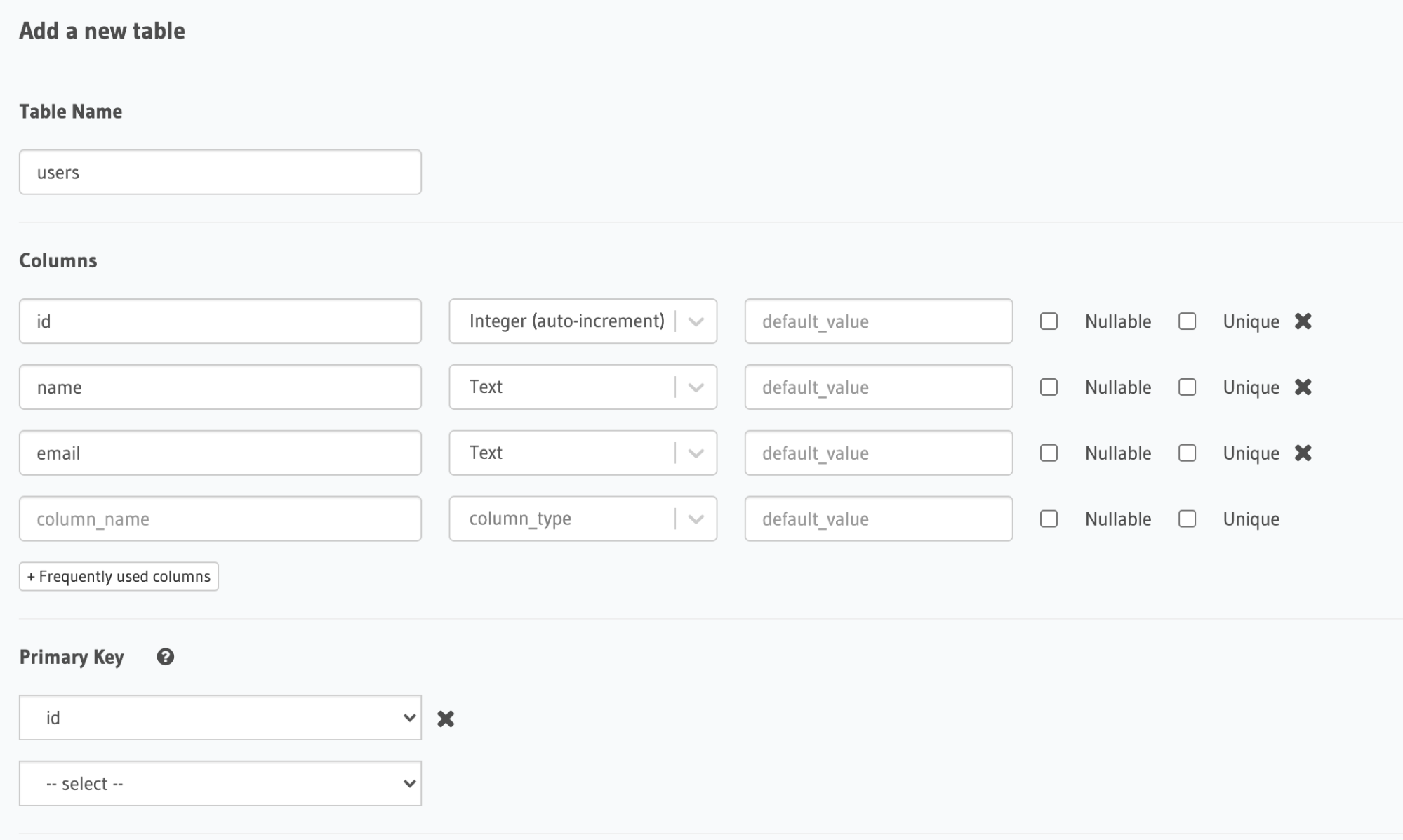The height and width of the screenshot is (840, 1403).
Task: Click the Primary Key help icon
Action: (x=166, y=657)
